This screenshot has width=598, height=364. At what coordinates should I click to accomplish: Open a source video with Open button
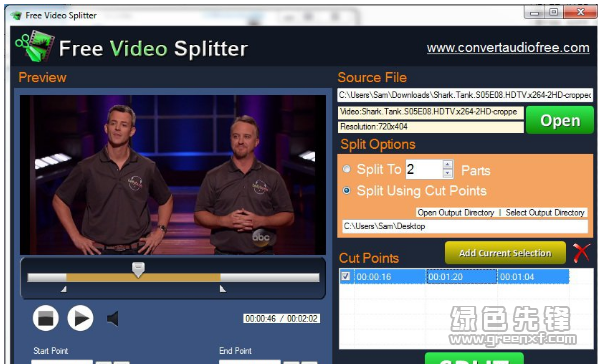pos(560,120)
